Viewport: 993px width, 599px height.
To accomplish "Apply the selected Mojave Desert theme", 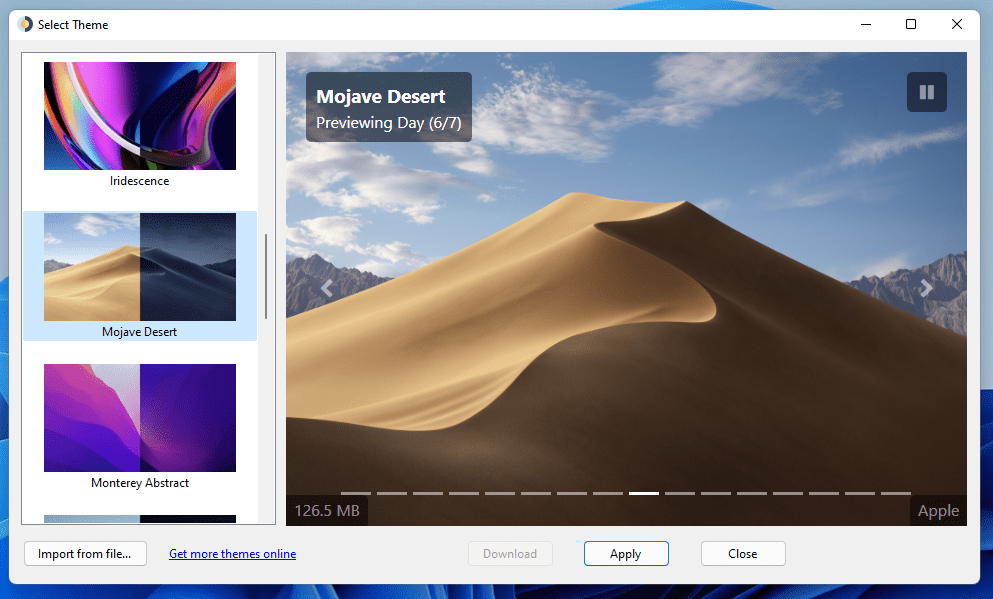I will 626,553.
